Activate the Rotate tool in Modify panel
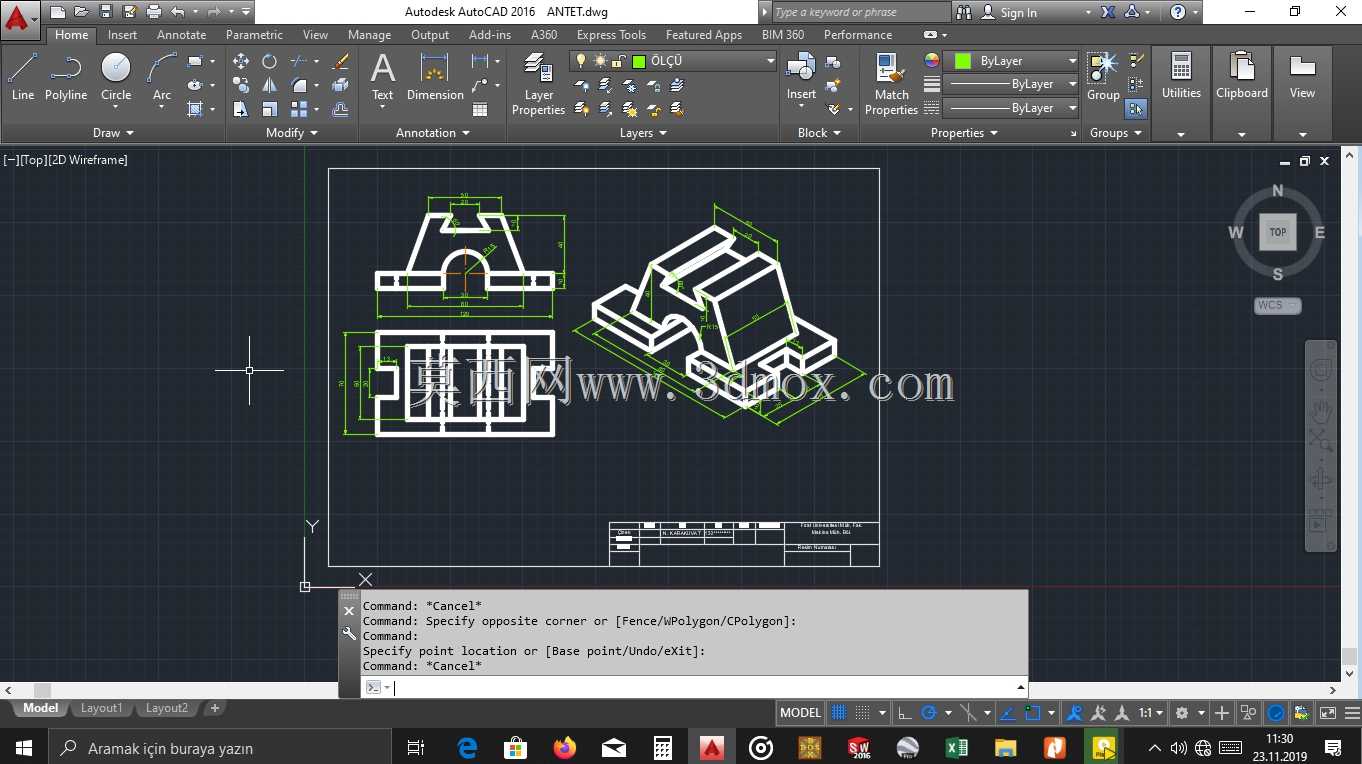 (269, 61)
